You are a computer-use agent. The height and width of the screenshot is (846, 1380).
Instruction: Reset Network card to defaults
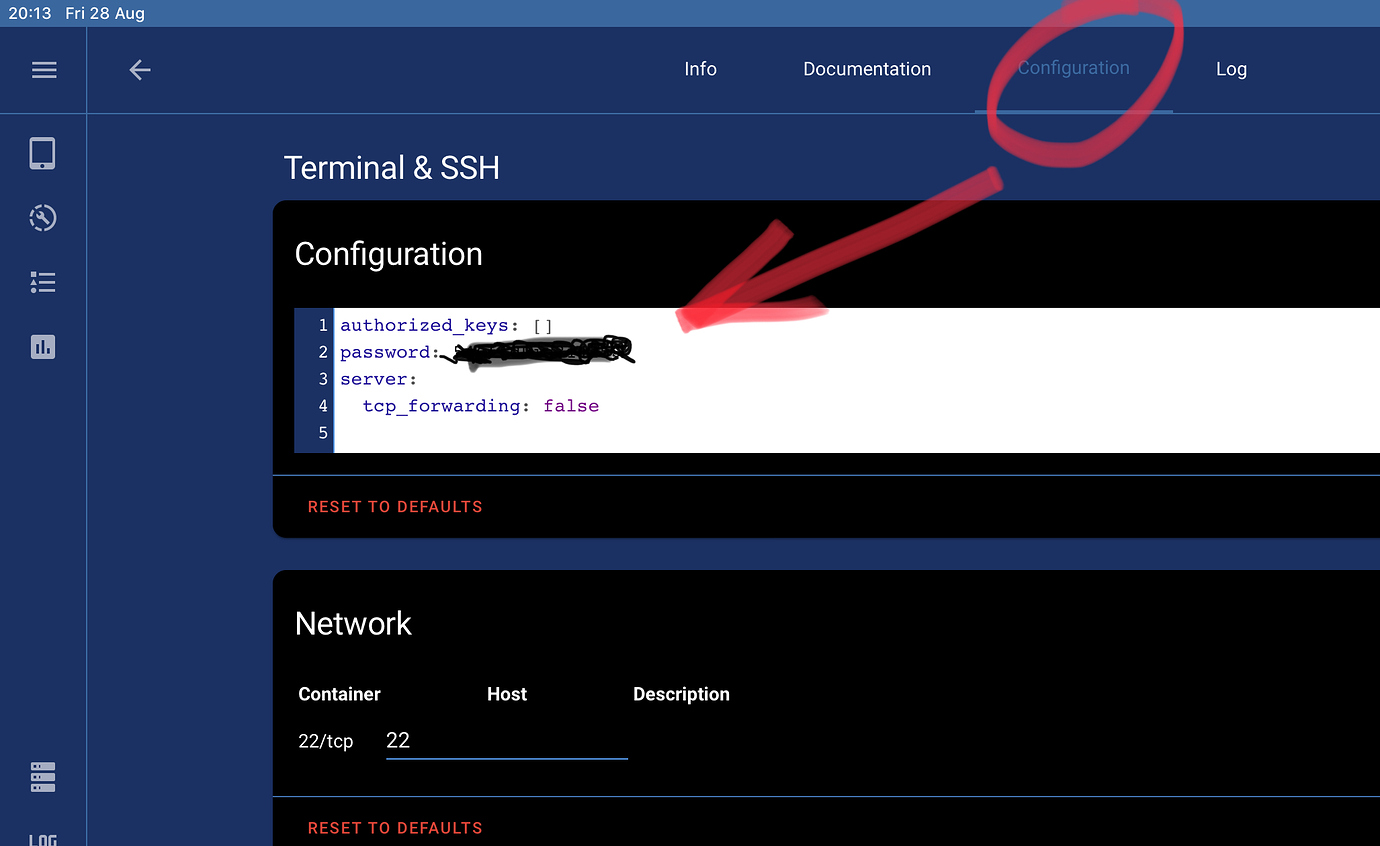395,828
